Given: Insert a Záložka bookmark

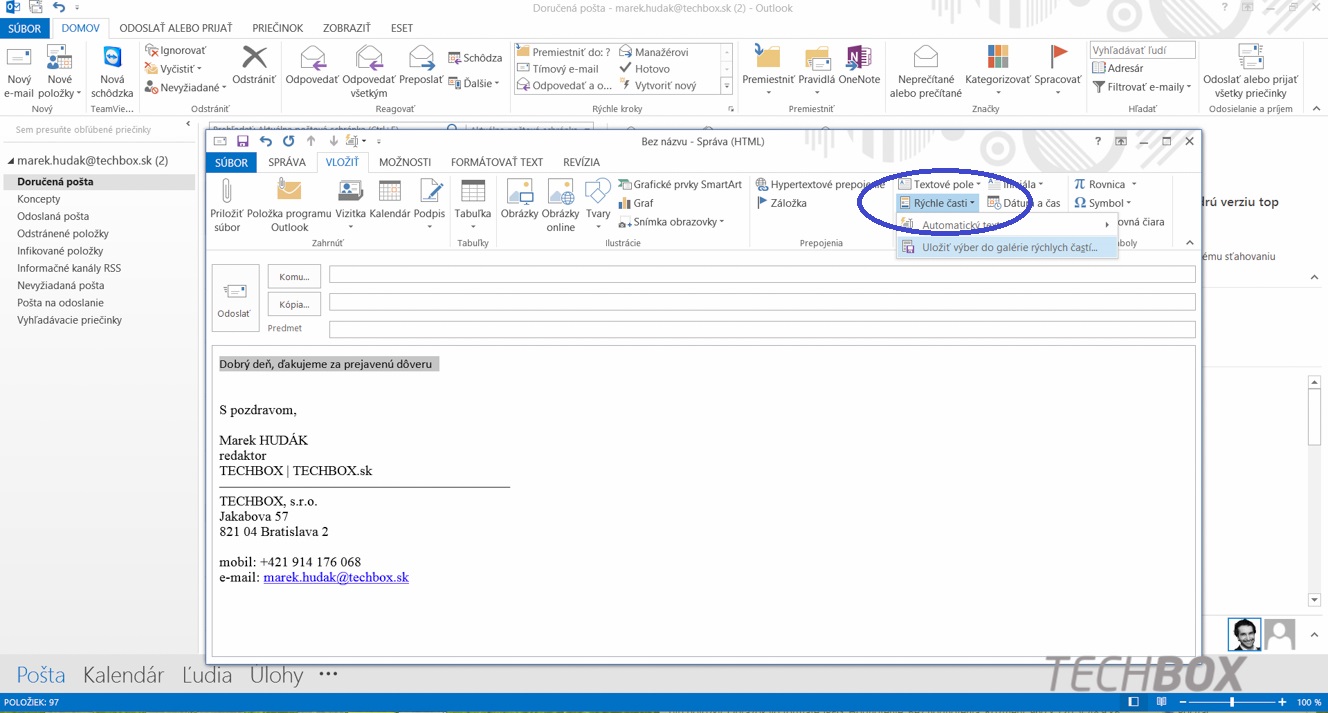Looking at the screenshot, I should tap(781, 203).
